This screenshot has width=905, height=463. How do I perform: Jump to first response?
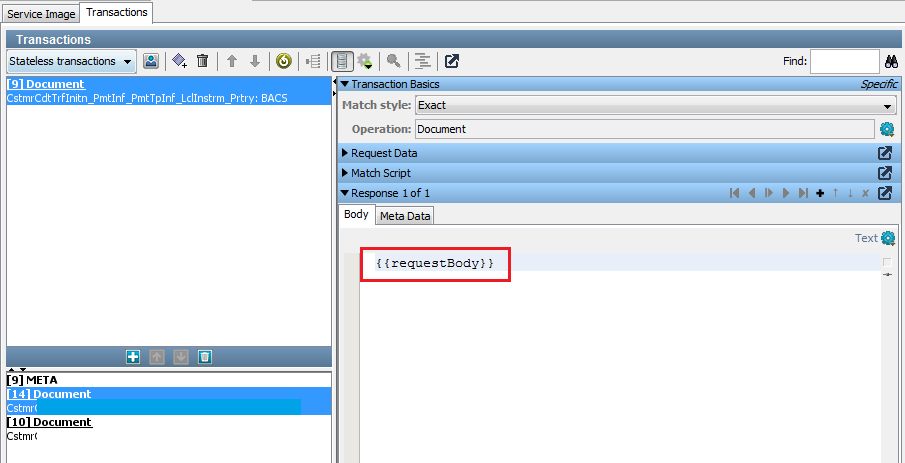coord(735,193)
